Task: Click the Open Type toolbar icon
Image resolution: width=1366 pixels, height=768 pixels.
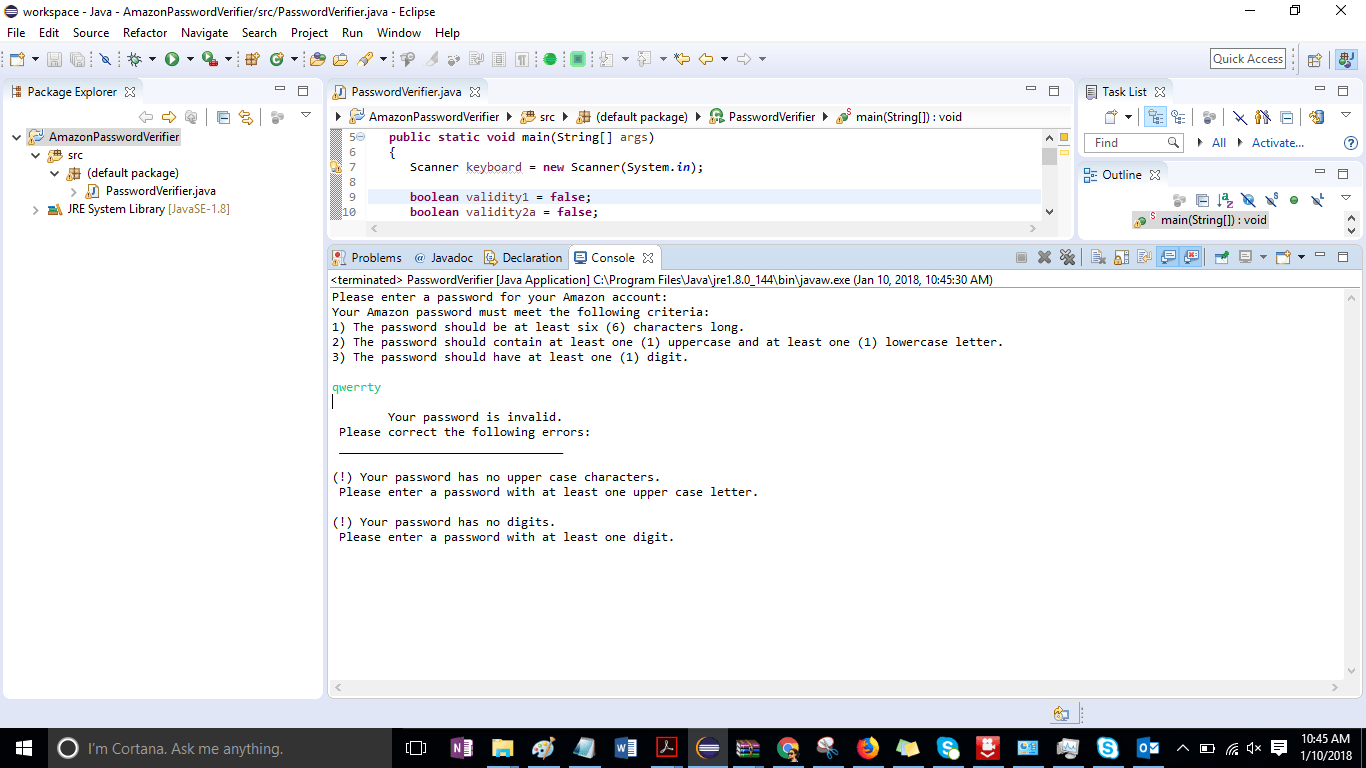Action: click(318, 60)
